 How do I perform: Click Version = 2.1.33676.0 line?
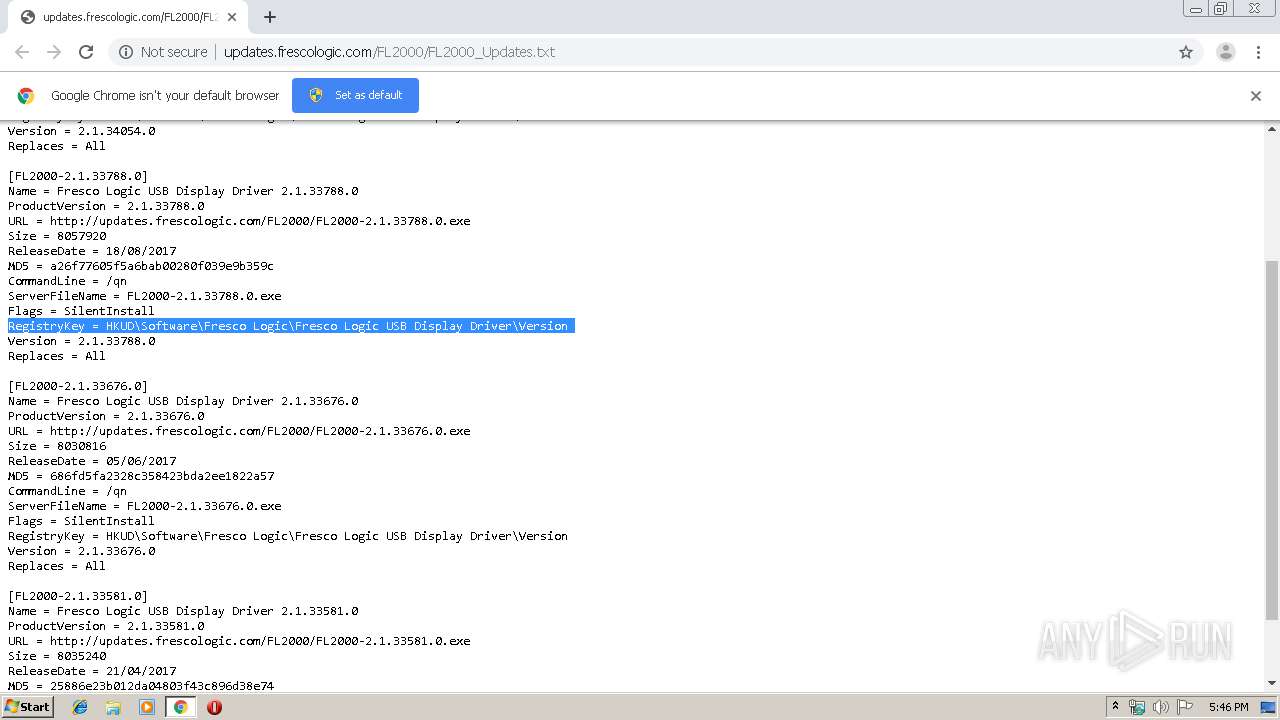(x=82, y=551)
